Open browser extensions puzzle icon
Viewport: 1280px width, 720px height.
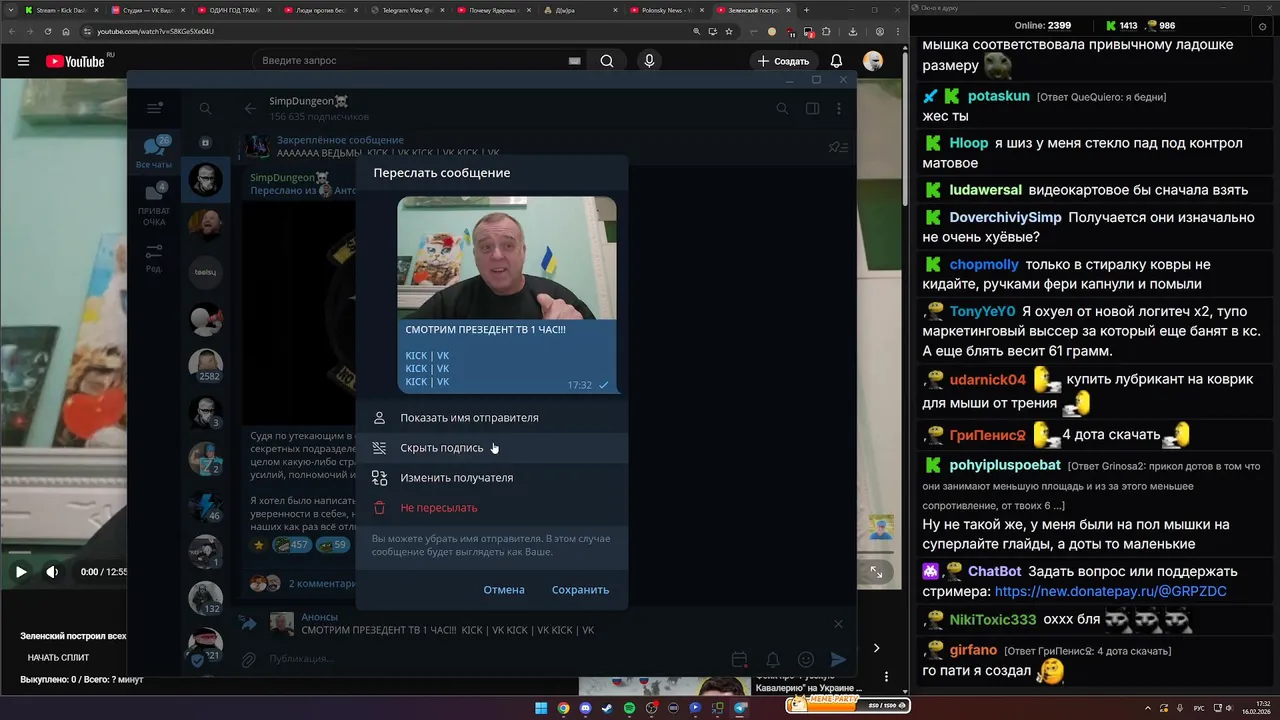pos(826,31)
